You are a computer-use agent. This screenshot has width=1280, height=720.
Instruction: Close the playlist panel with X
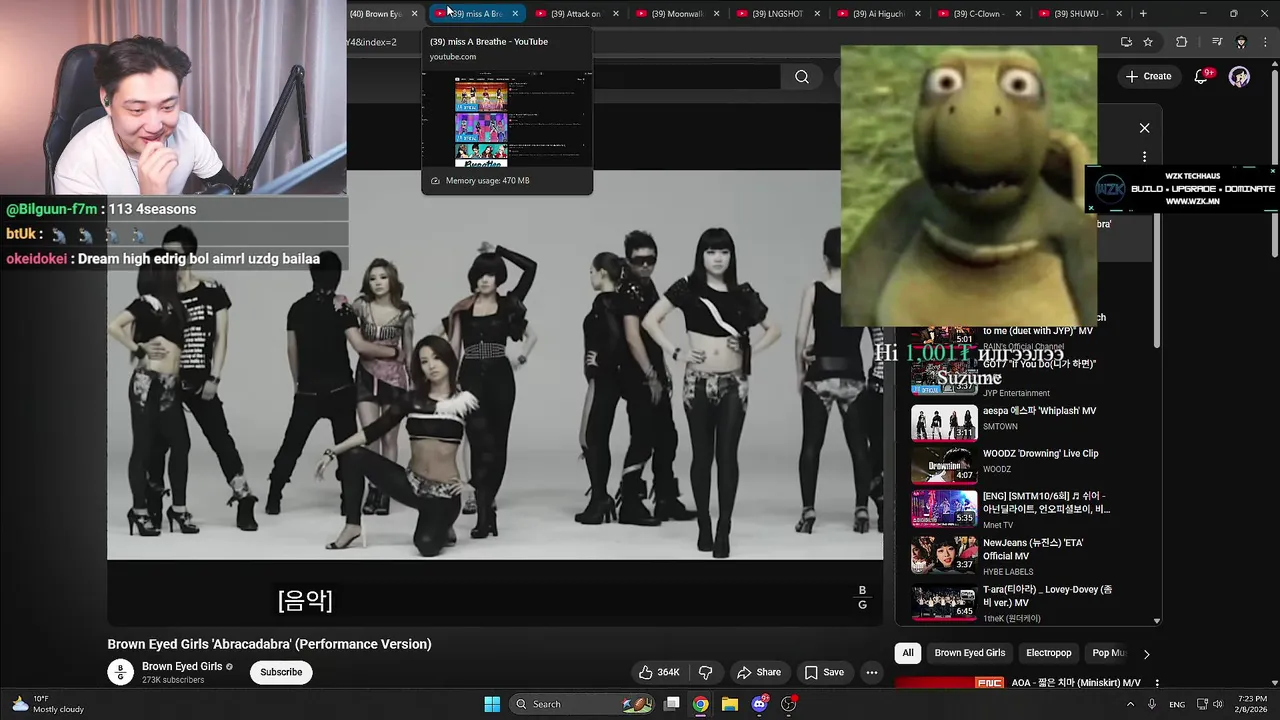[x=1145, y=128]
